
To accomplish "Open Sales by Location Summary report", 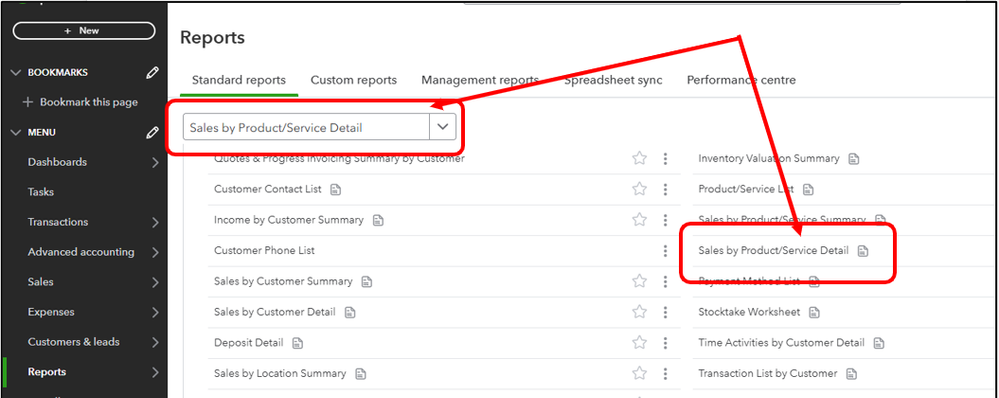I will point(280,373).
